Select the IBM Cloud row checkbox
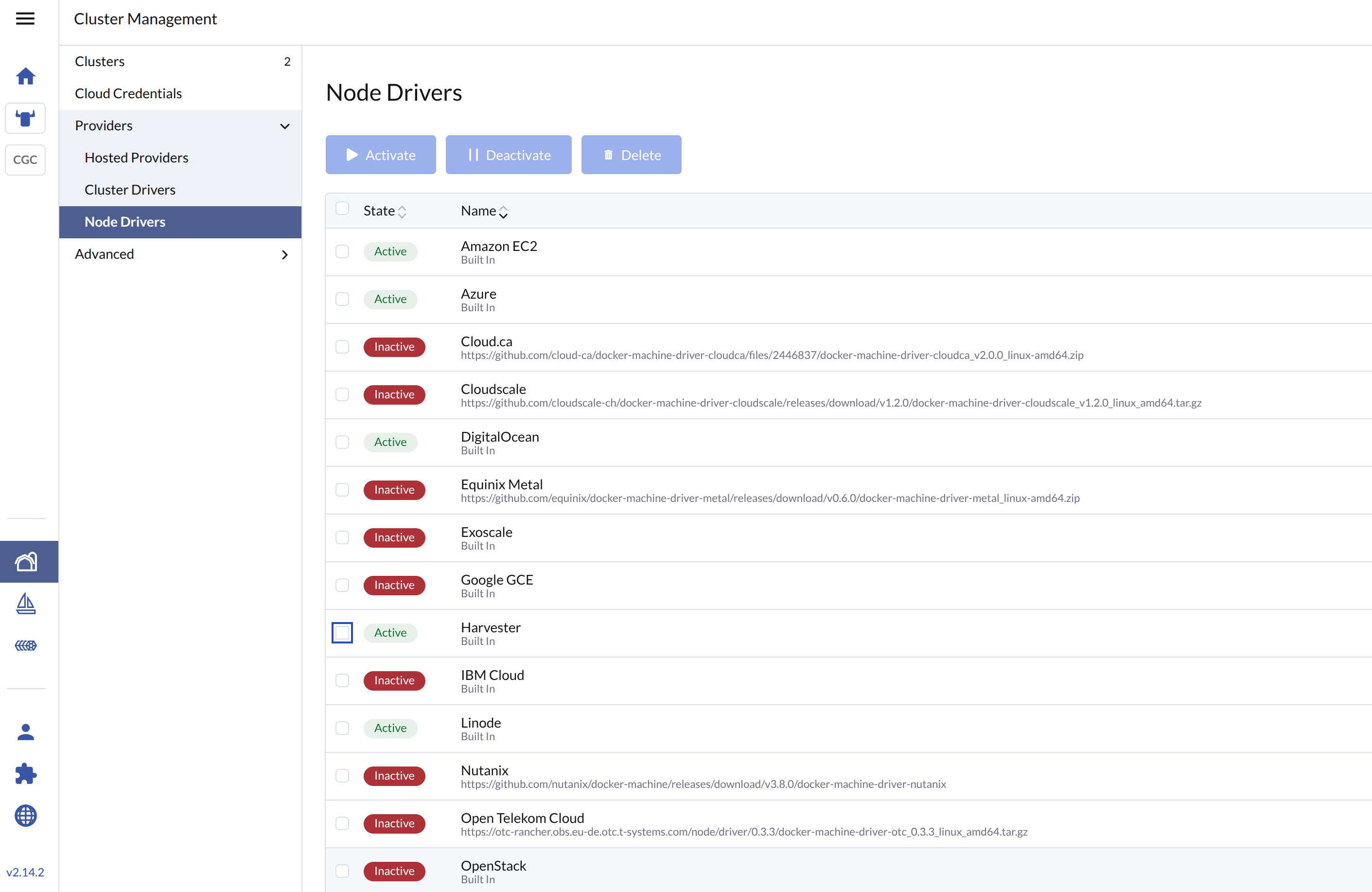The width and height of the screenshot is (1372, 892). (x=342, y=680)
